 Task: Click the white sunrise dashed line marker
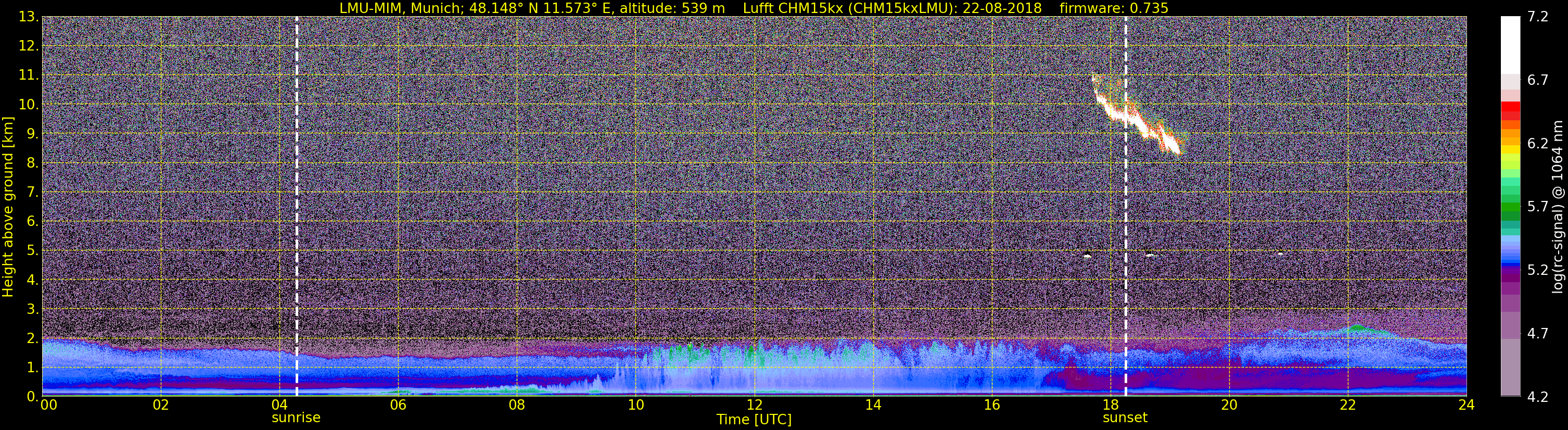(297, 207)
